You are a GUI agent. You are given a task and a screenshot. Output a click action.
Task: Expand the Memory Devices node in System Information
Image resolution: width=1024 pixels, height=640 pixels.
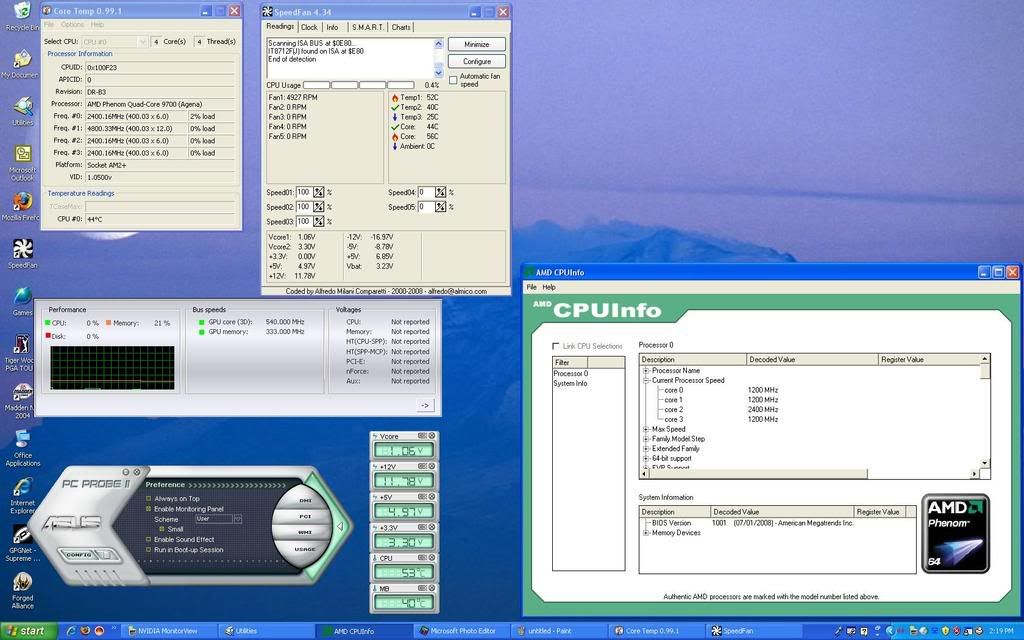[x=646, y=533]
